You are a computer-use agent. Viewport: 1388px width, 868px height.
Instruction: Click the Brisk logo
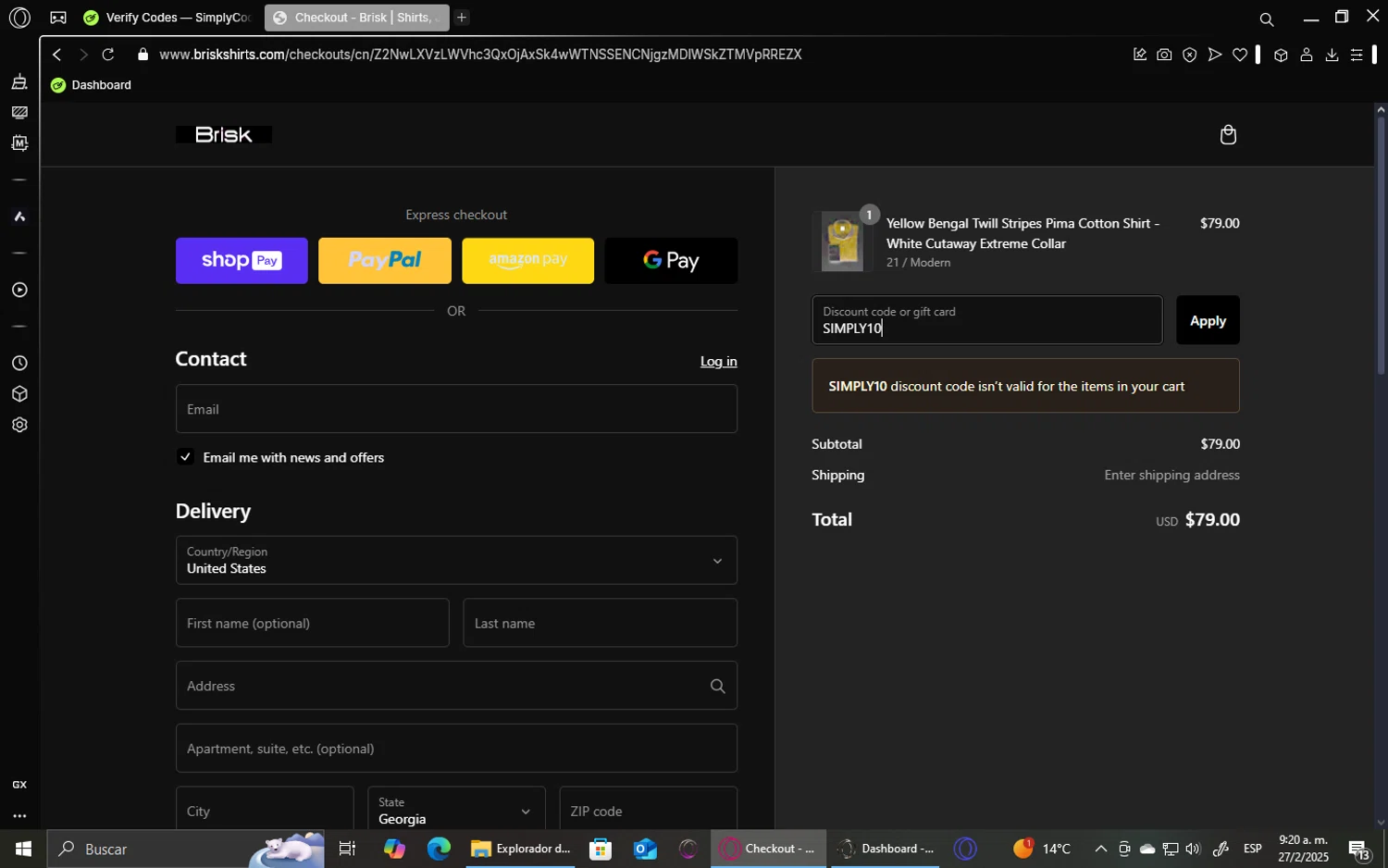tap(224, 135)
